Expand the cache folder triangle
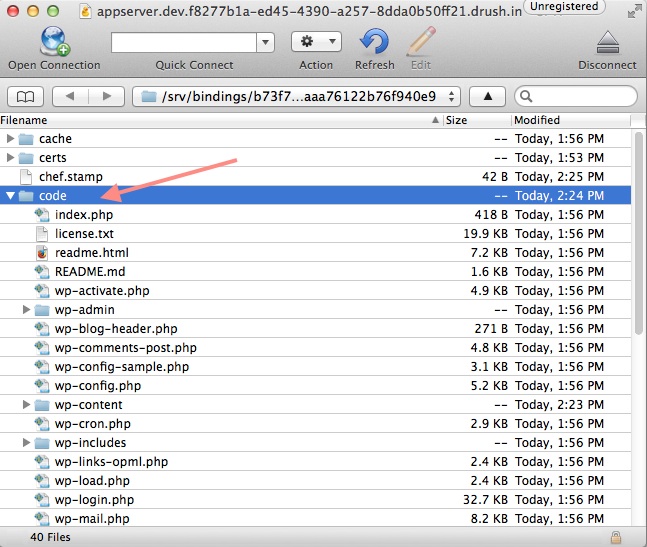Screen dimensions: 647x547 point(11,139)
